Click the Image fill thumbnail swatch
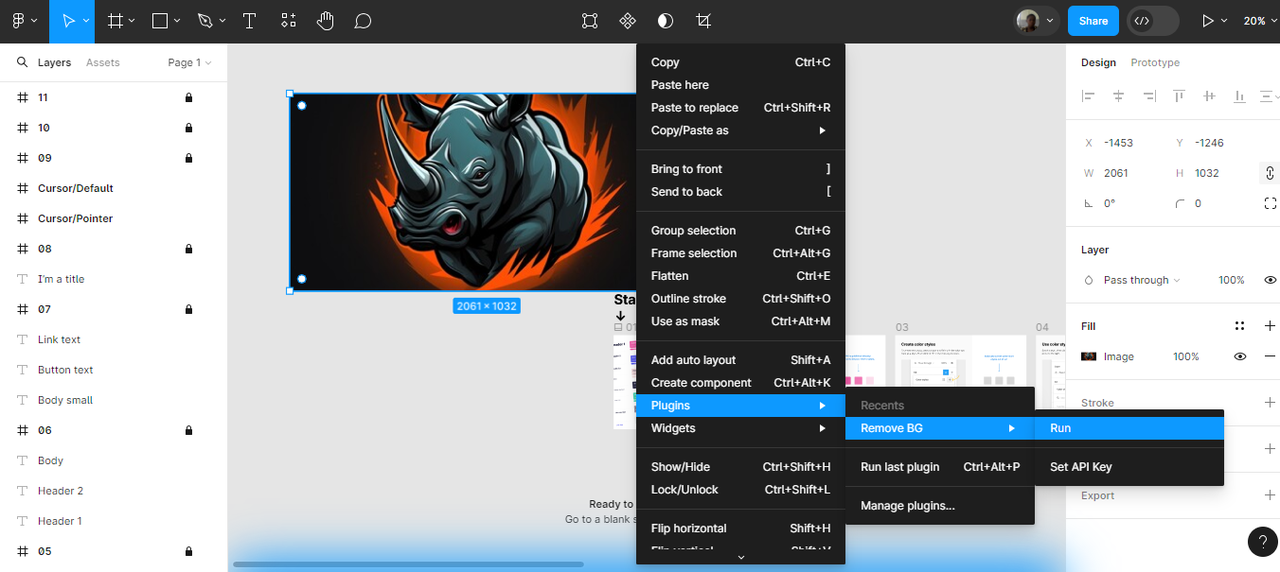 [1089, 356]
